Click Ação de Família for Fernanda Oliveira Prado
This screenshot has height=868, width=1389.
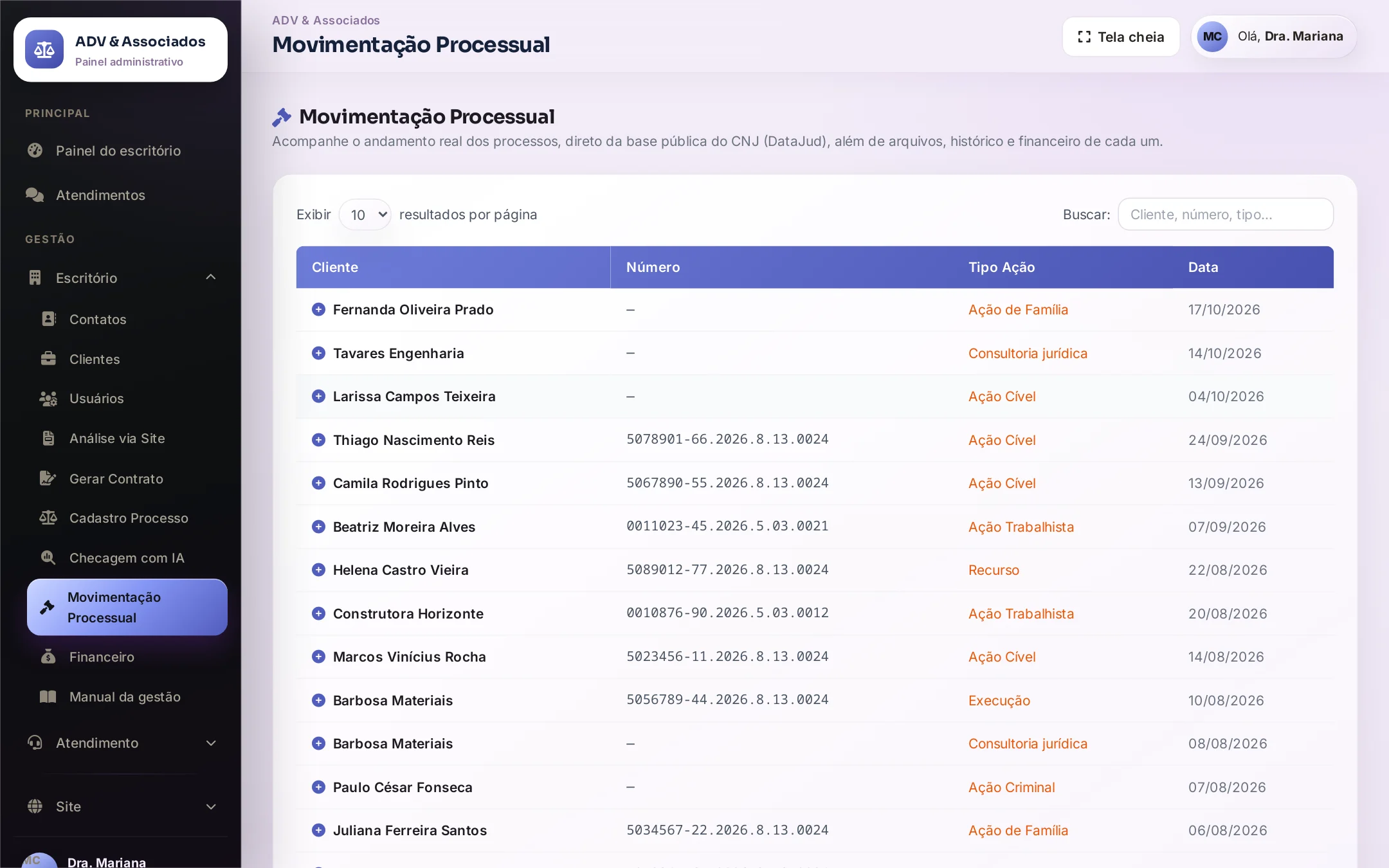[x=1018, y=309]
